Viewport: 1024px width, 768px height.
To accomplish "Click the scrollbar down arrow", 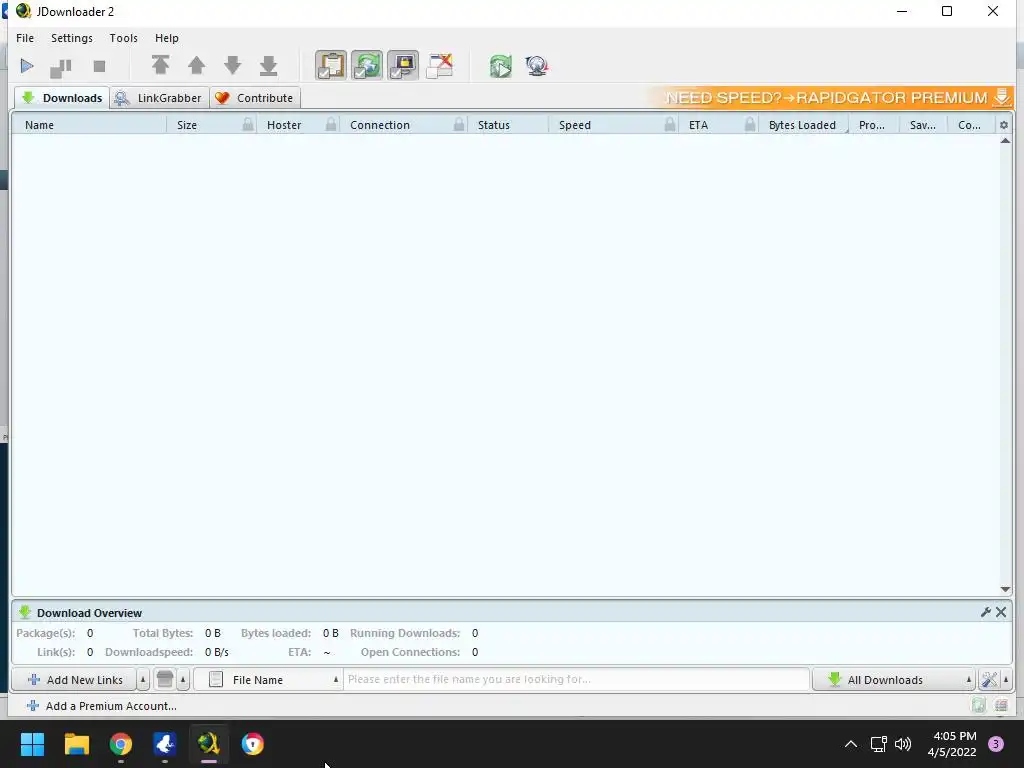I will pyautogui.click(x=1005, y=589).
